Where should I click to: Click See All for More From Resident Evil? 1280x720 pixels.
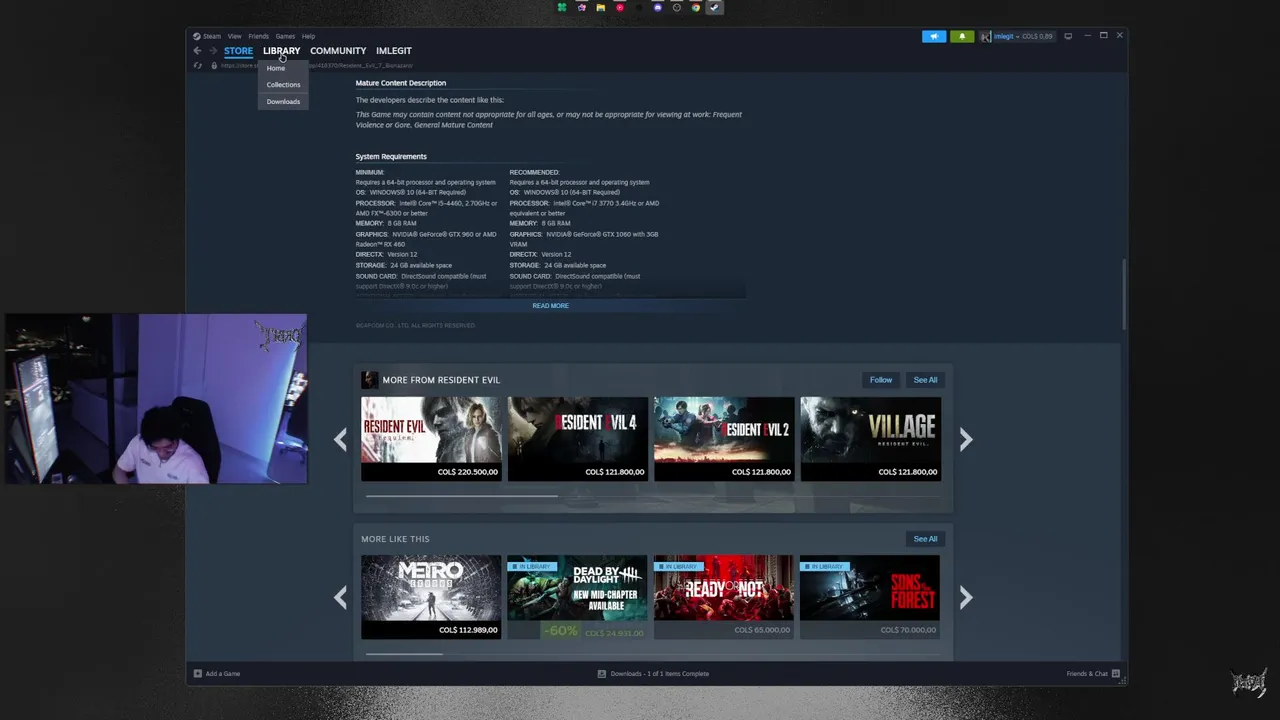click(x=925, y=380)
